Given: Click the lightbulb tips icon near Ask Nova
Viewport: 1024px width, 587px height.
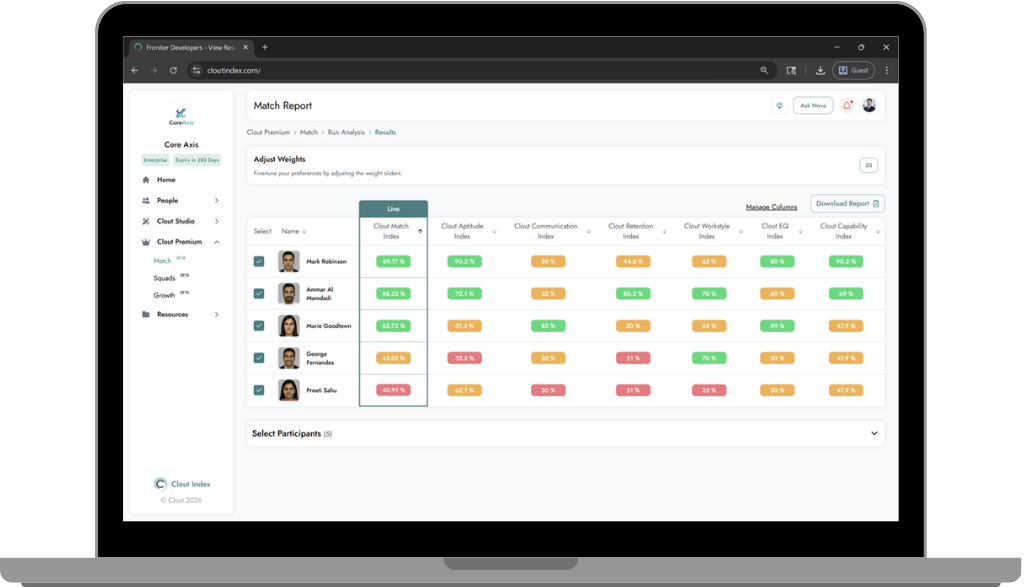Looking at the screenshot, I should point(779,105).
